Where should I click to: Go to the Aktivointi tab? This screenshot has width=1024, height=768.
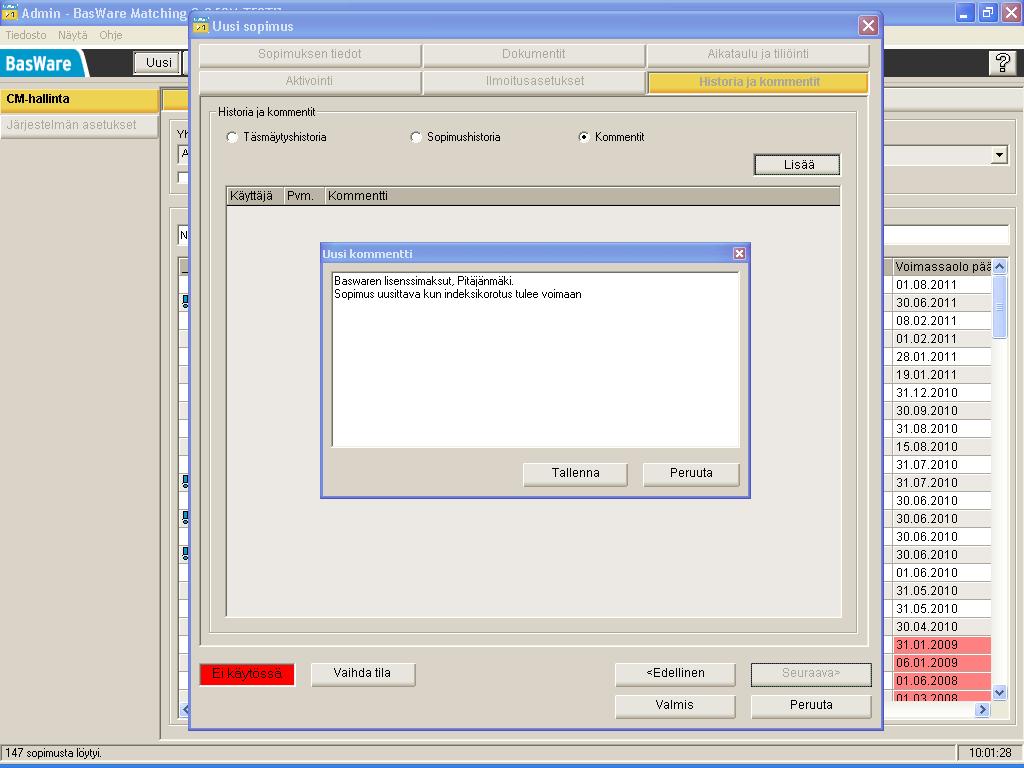click(310, 81)
